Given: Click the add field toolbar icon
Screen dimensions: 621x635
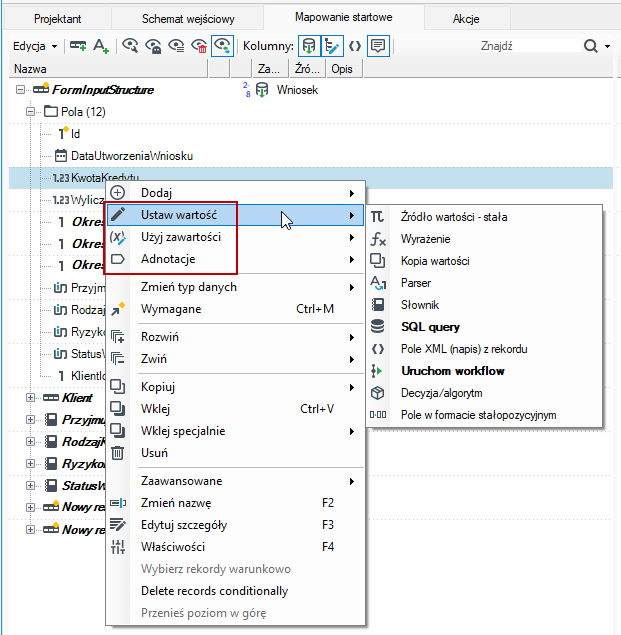Looking at the screenshot, I should (x=78, y=46).
